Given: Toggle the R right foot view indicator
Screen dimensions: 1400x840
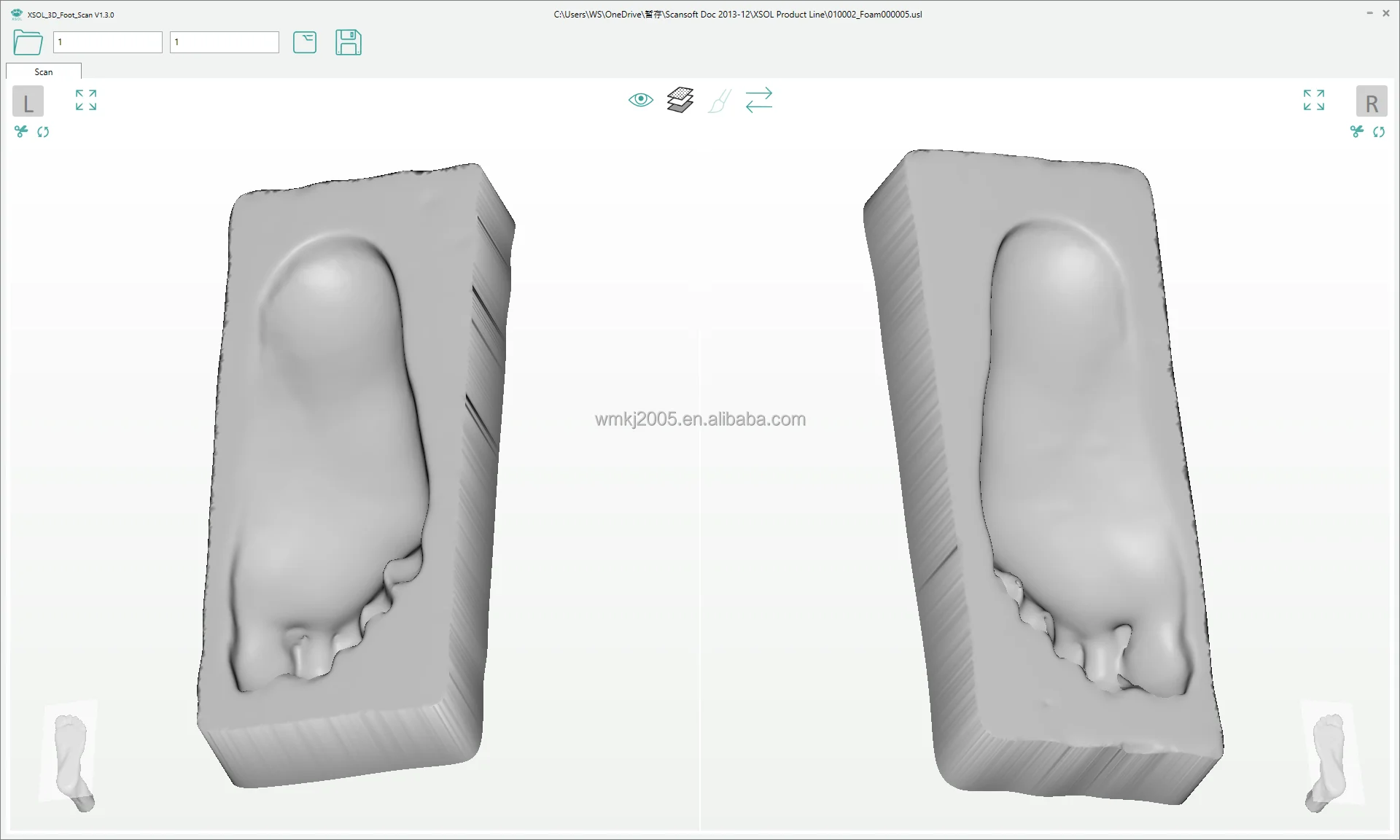Looking at the screenshot, I should (1372, 101).
